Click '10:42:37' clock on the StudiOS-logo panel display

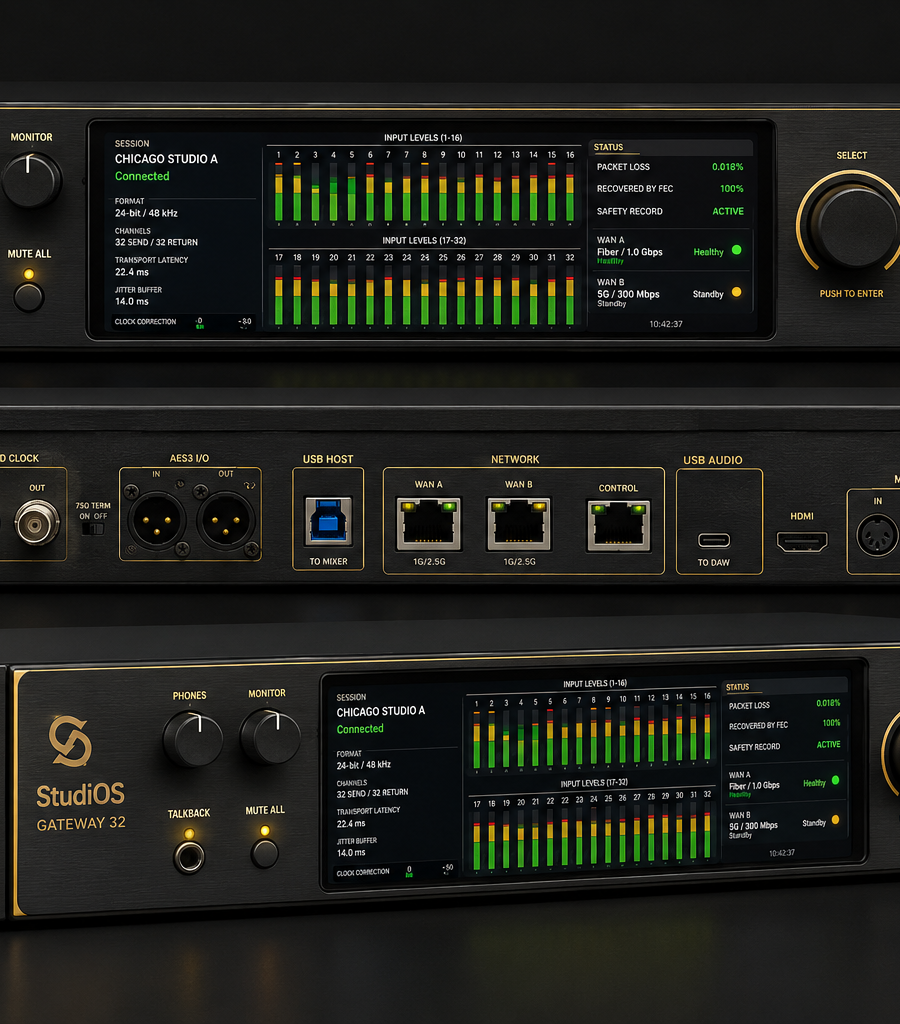(x=782, y=852)
